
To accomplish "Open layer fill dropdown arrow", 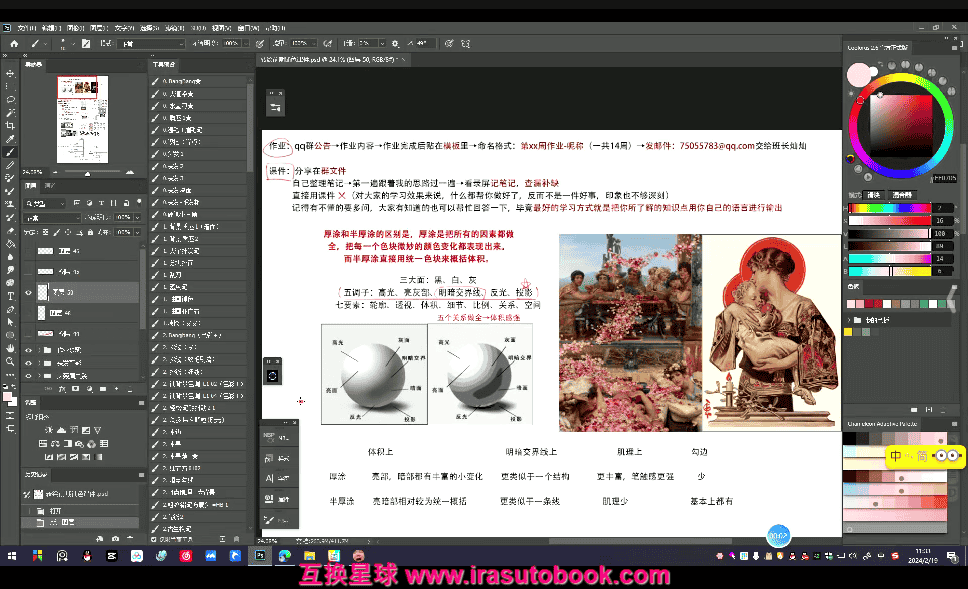I will (x=136, y=232).
